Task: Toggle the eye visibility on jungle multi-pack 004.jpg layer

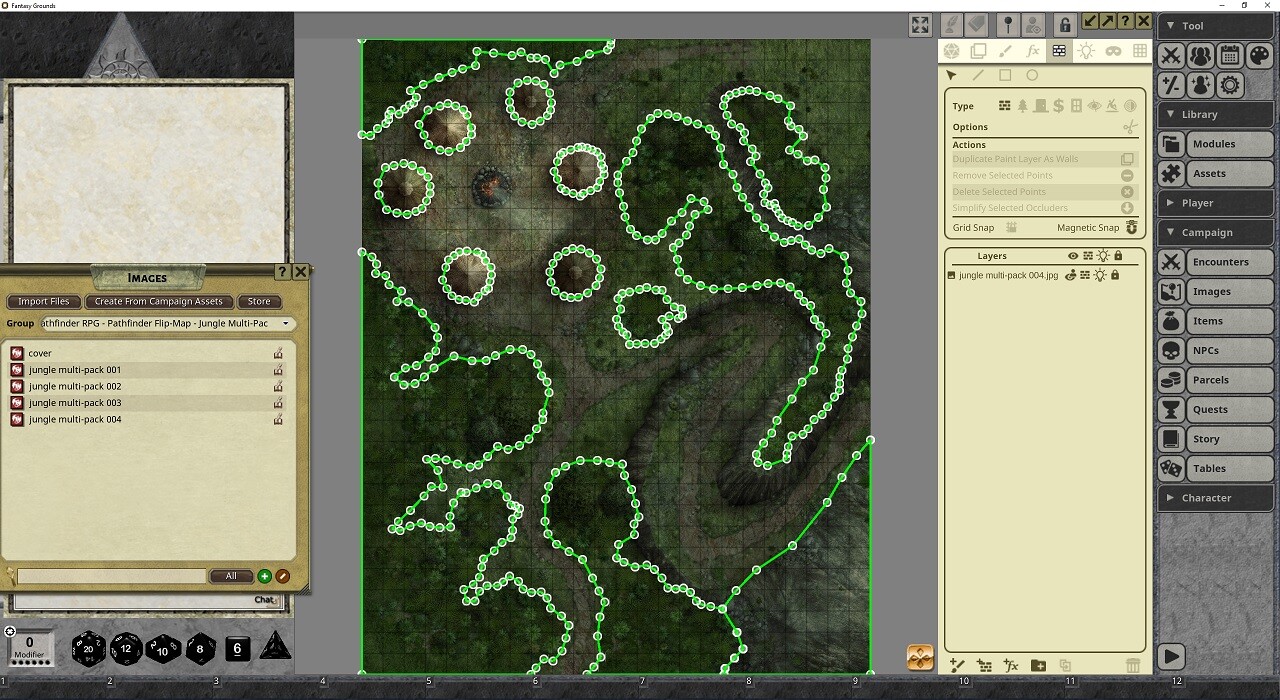Action: coord(1070,275)
